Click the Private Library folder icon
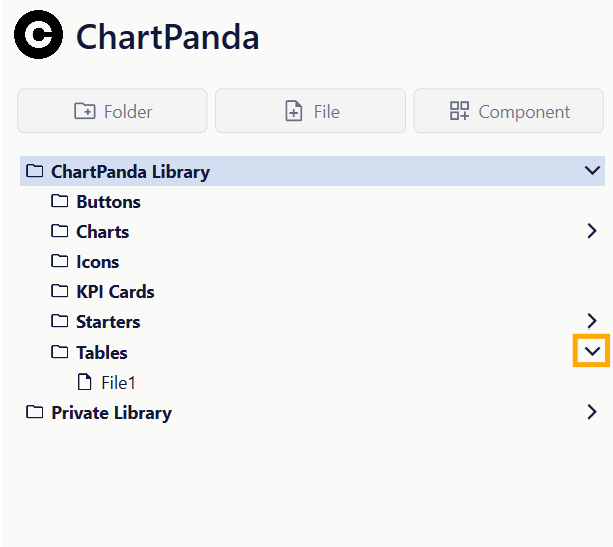 click(x=35, y=412)
